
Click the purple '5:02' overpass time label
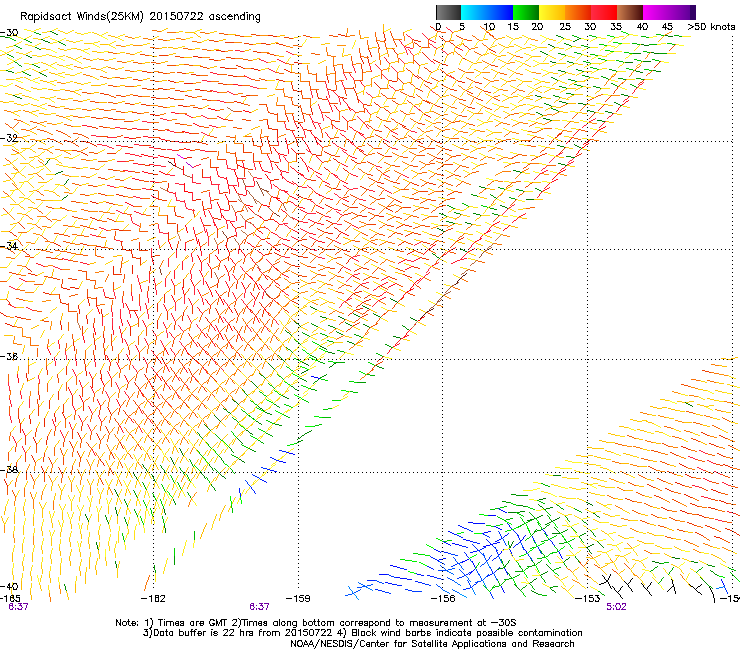click(616, 607)
